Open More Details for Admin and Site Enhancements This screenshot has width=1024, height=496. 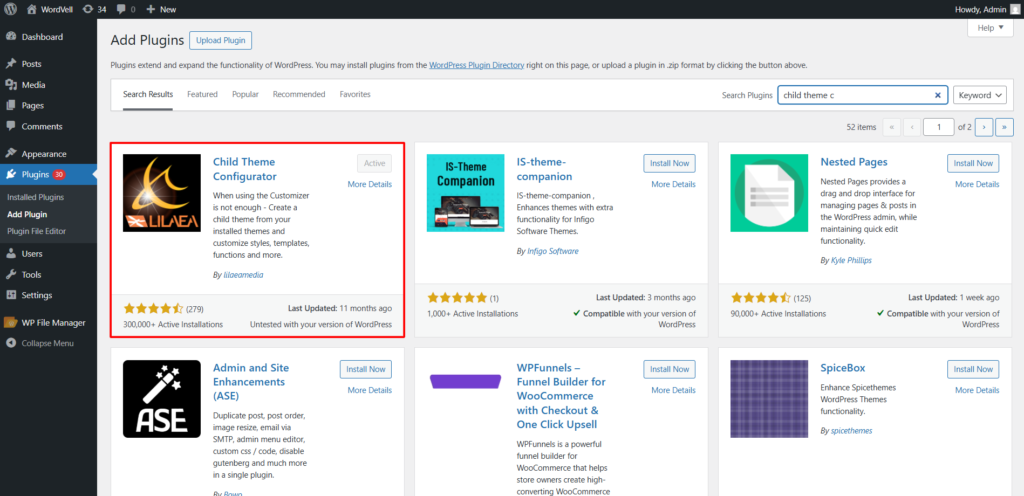click(370, 390)
